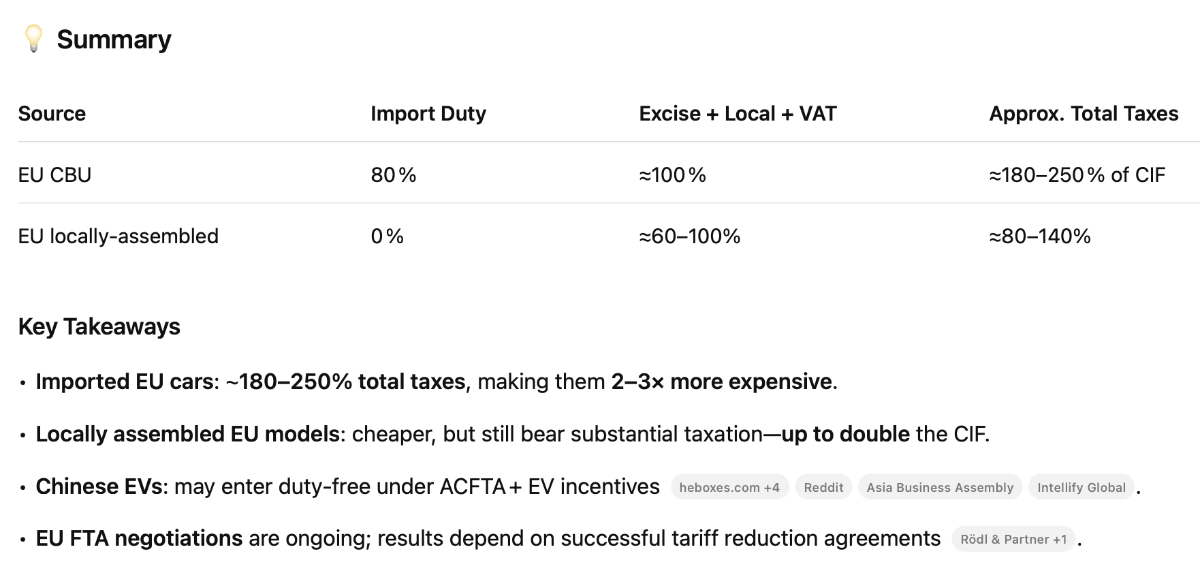Image resolution: width=1200 pixels, height=575 pixels.
Task: Click the 0% import duty cell
Action: coord(387,236)
